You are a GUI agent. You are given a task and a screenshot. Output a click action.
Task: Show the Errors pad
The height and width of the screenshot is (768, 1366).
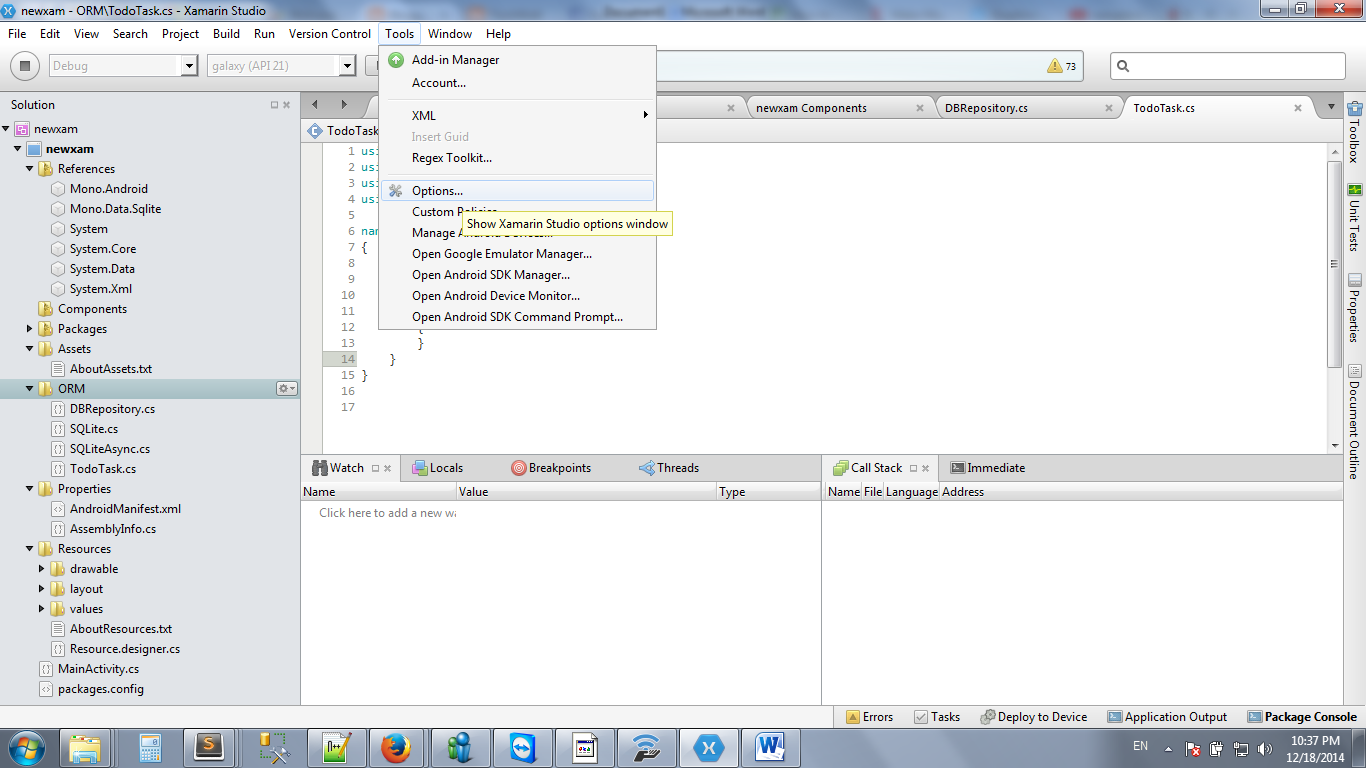pyautogui.click(x=869, y=717)
